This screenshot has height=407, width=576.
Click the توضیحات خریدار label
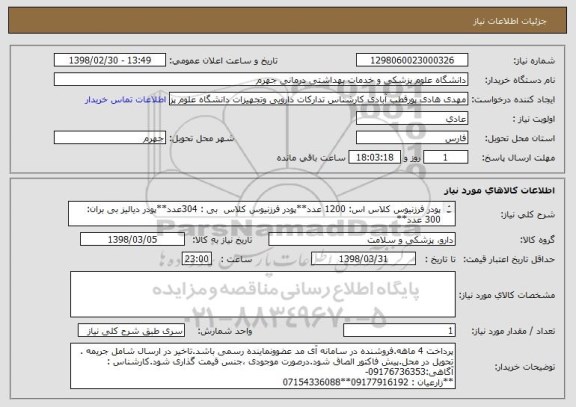click(x=525, y=367)
